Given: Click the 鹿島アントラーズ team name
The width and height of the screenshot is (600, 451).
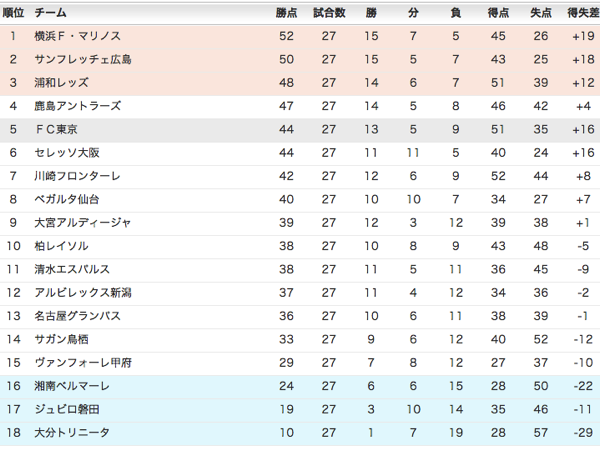Looking at the screenshot, I should [x=77, y=105].
